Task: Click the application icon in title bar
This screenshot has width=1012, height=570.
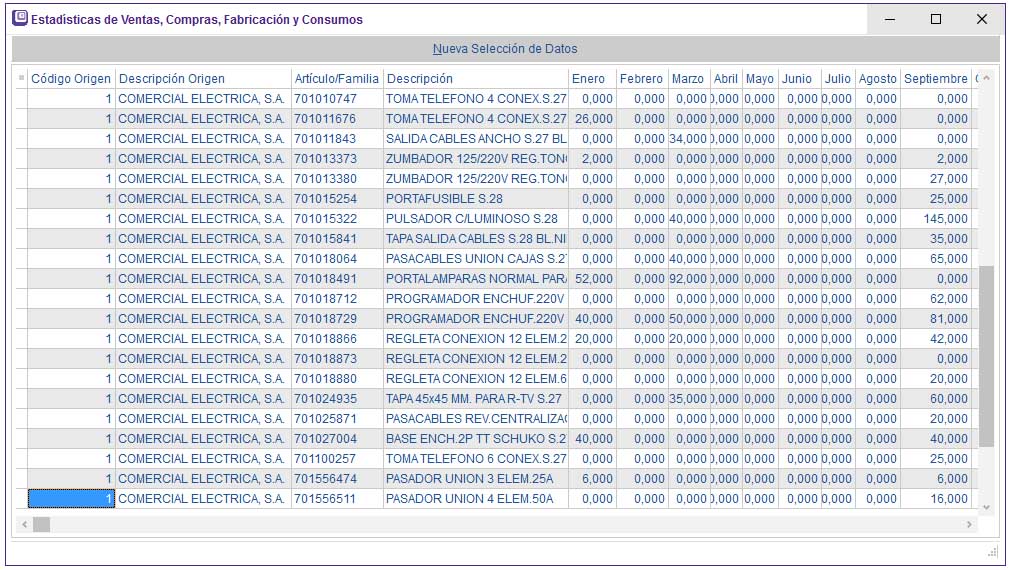Action: point(19,19)
